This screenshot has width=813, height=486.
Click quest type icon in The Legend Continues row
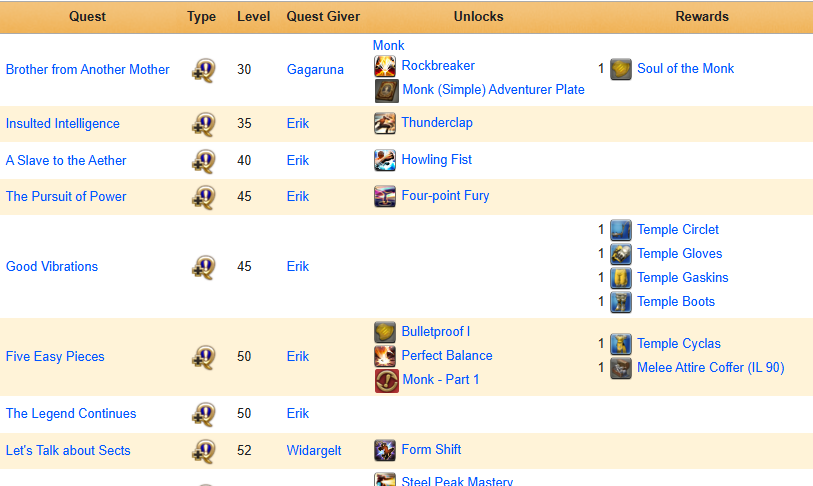click(x=204, y=414)
